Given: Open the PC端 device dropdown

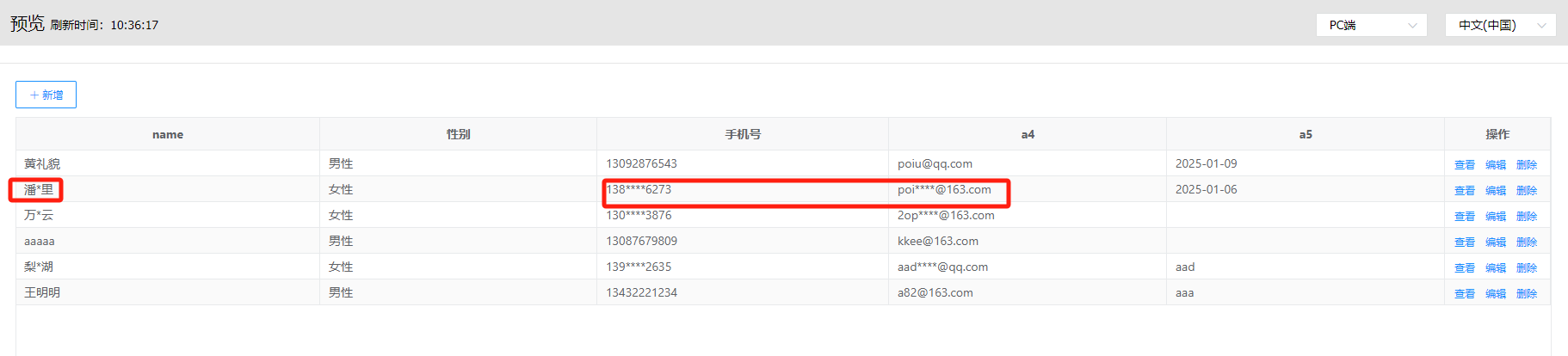Looking at the screenshot, I should click(1371, 25).
